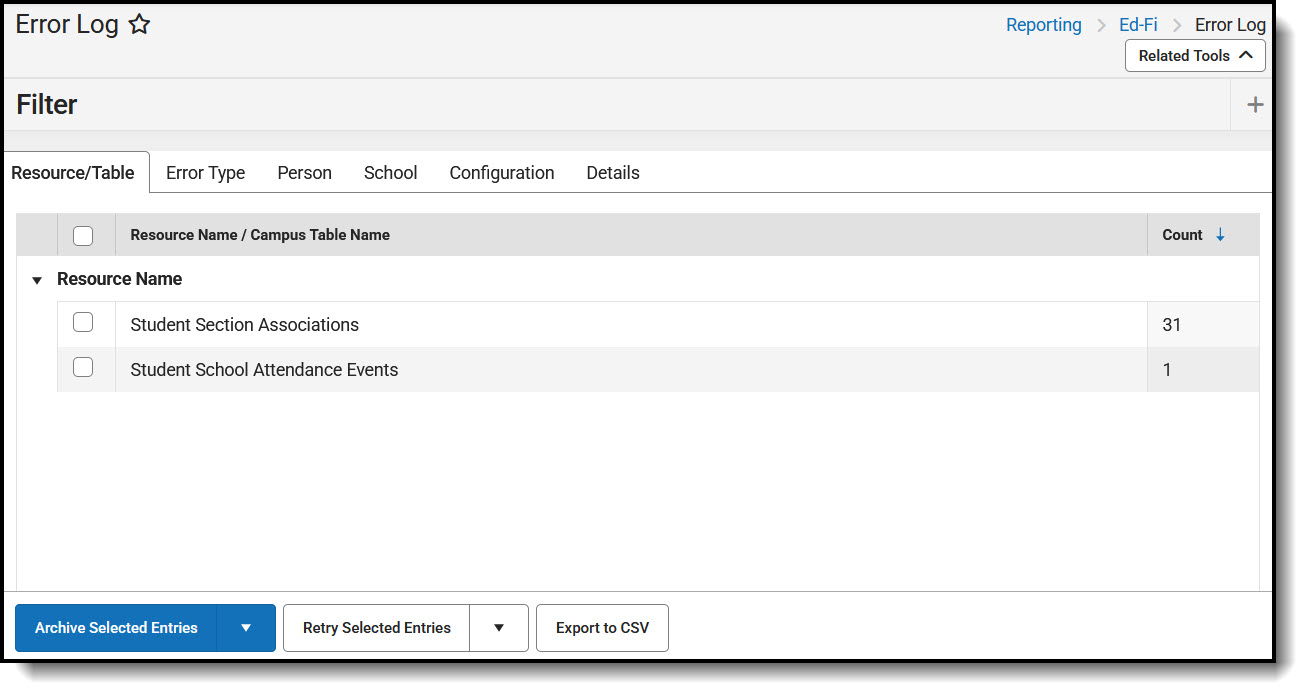Click the Archive Selected Entries button
Viewport: 1310px width, 697px height.
[116, 628]
